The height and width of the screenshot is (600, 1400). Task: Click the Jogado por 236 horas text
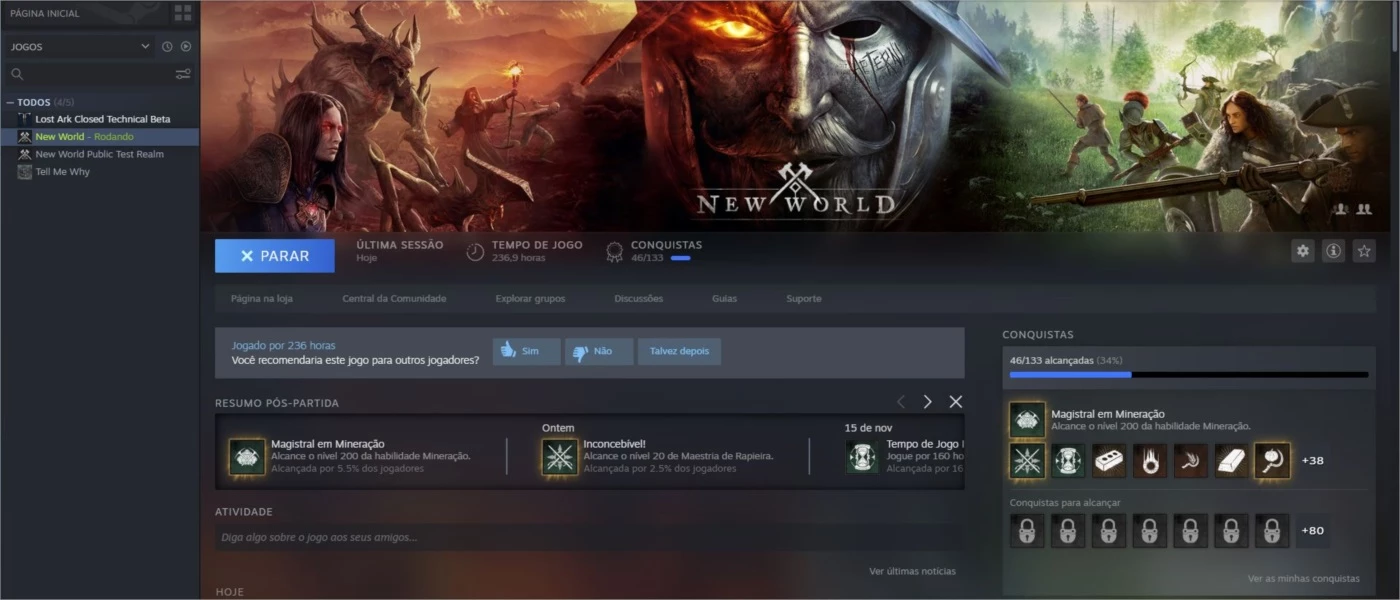point(284,346)
